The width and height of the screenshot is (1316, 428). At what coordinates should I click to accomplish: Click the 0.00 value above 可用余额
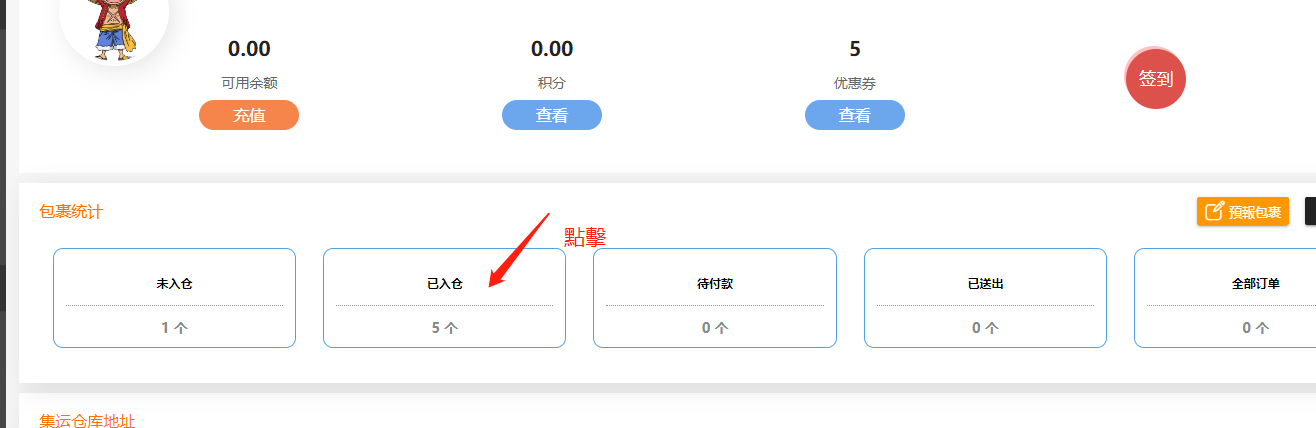pyautogui.click(x=249, y=48)
